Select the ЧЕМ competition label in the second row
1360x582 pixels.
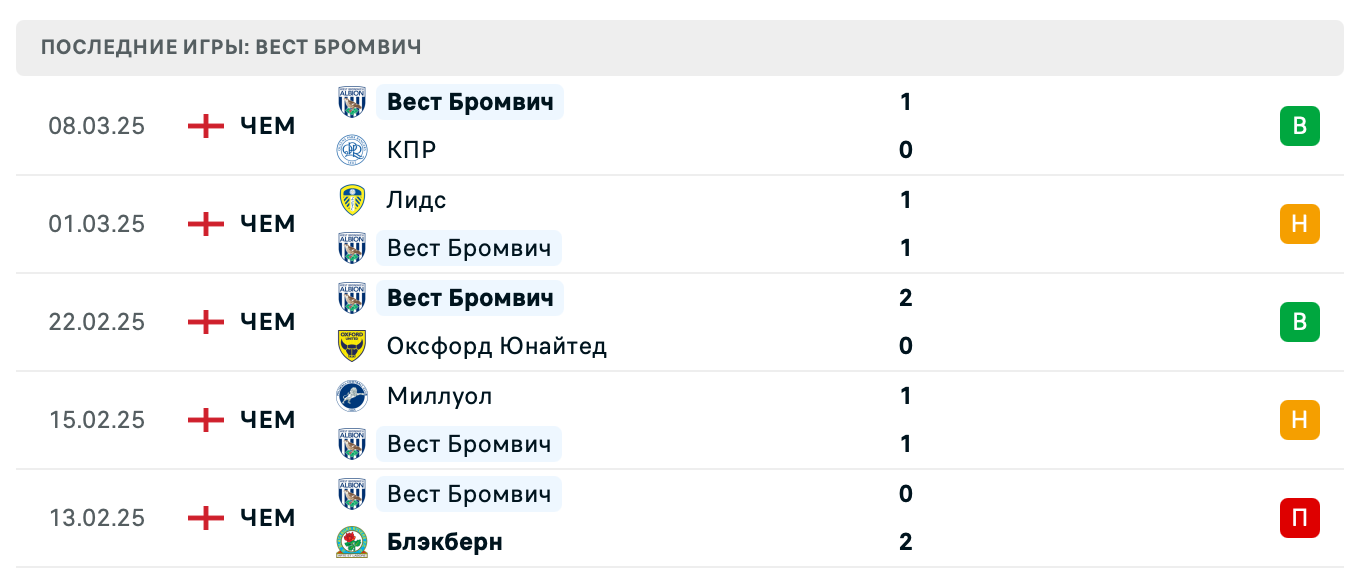[x=266, y=224]
